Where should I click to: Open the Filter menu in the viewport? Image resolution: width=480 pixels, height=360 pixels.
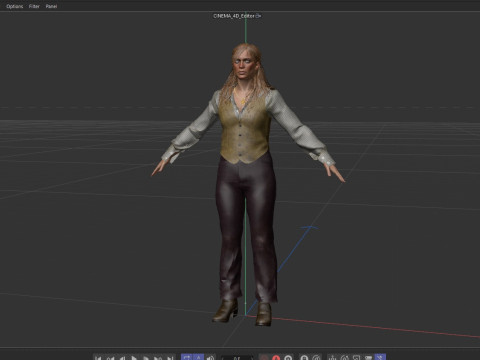(34, 6)
